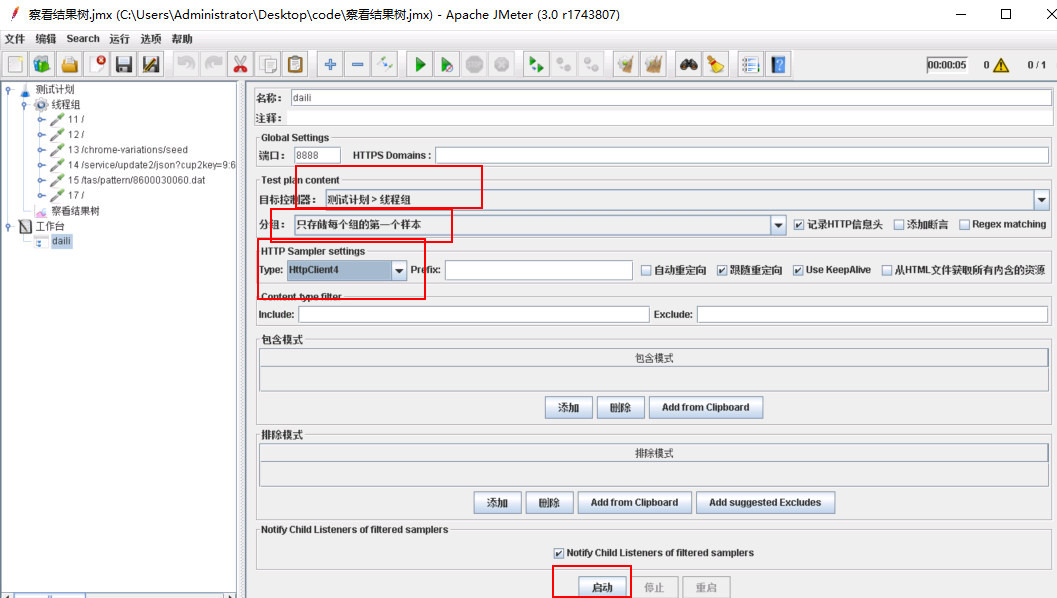Open the Search menu
The image size is (1057, 598).
pos(83,39)
